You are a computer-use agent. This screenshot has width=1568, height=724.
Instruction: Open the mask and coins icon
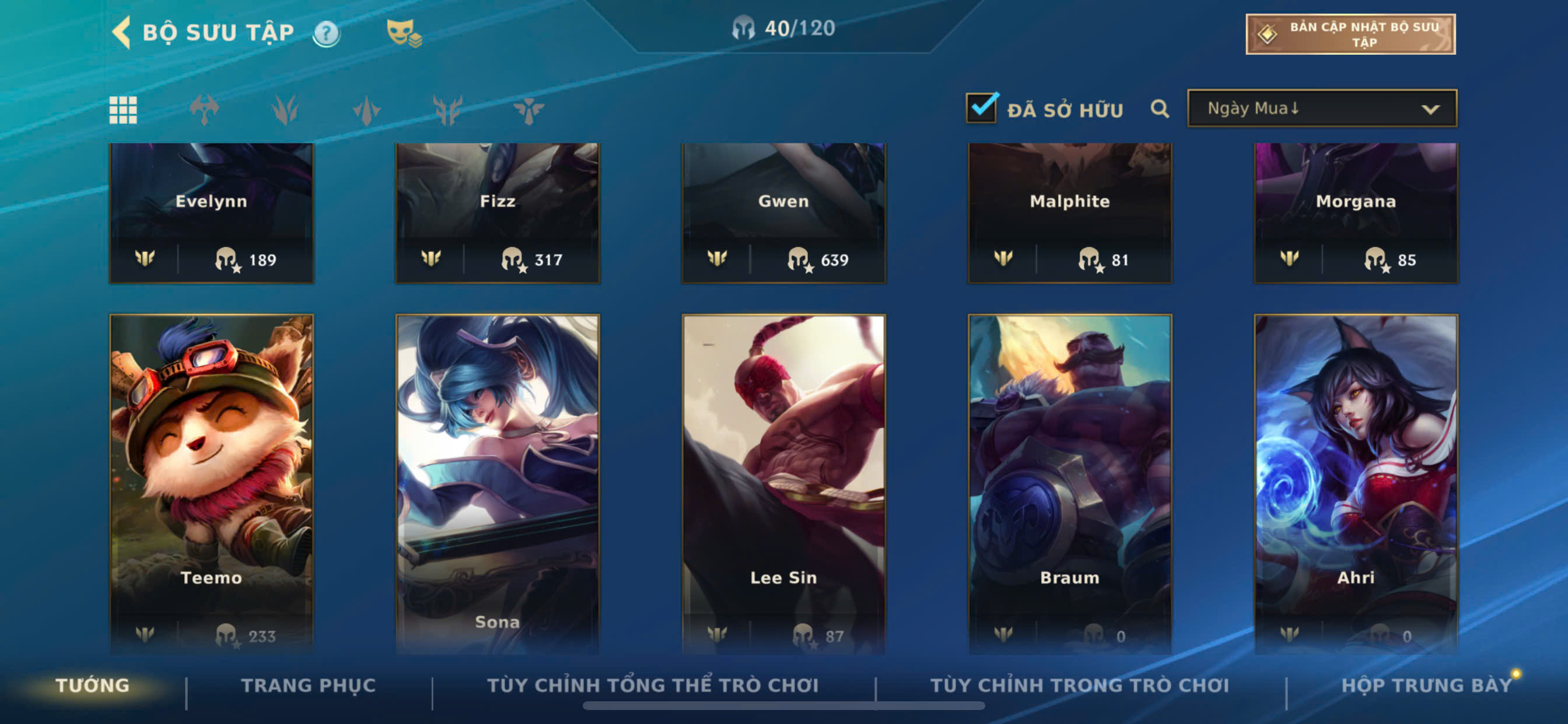click(x=404, y=33)
